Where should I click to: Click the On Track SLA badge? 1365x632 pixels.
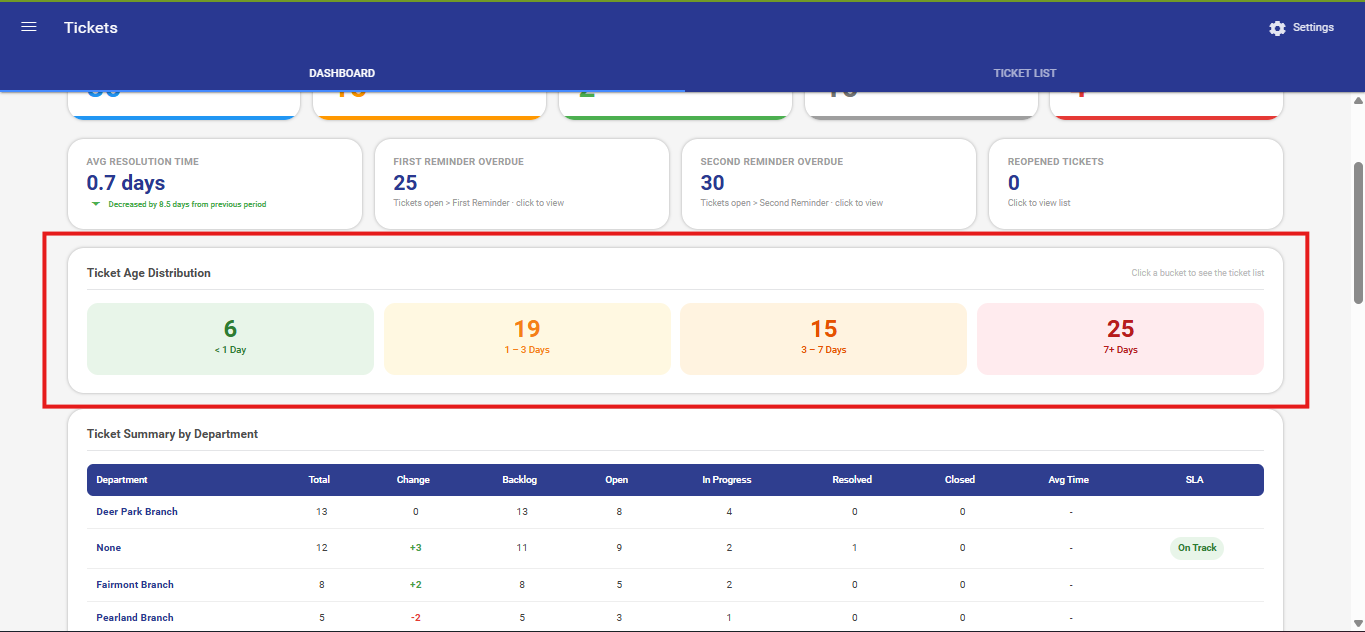click(x=1197, y=548)
